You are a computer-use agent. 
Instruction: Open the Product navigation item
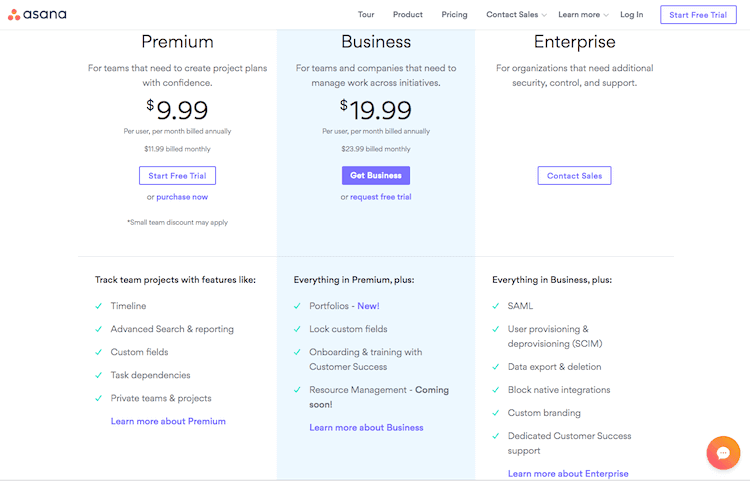[408, 15]
